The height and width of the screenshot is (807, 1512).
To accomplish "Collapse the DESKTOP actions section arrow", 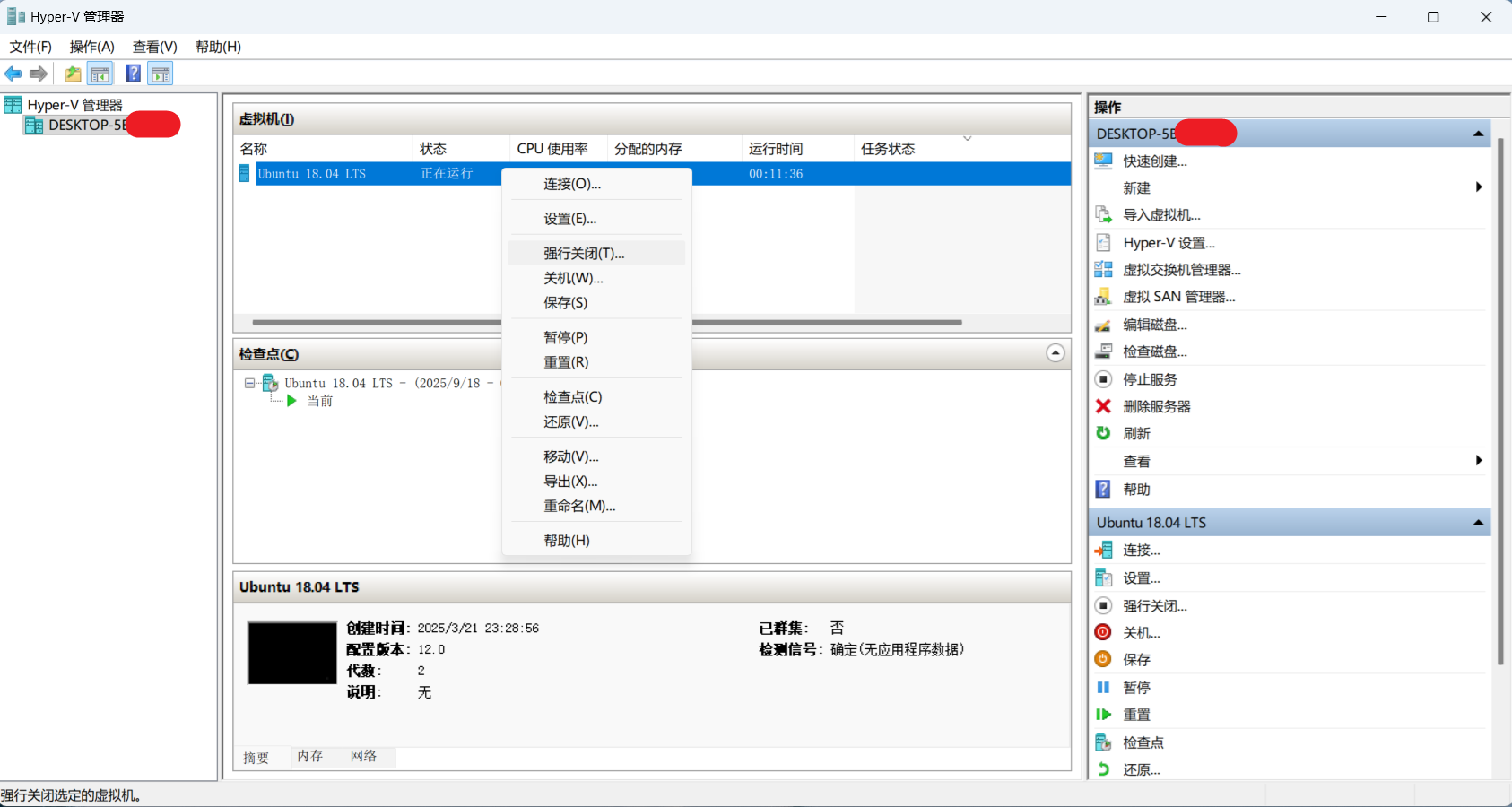I will pyautogui.click(x=1478, y=134).
